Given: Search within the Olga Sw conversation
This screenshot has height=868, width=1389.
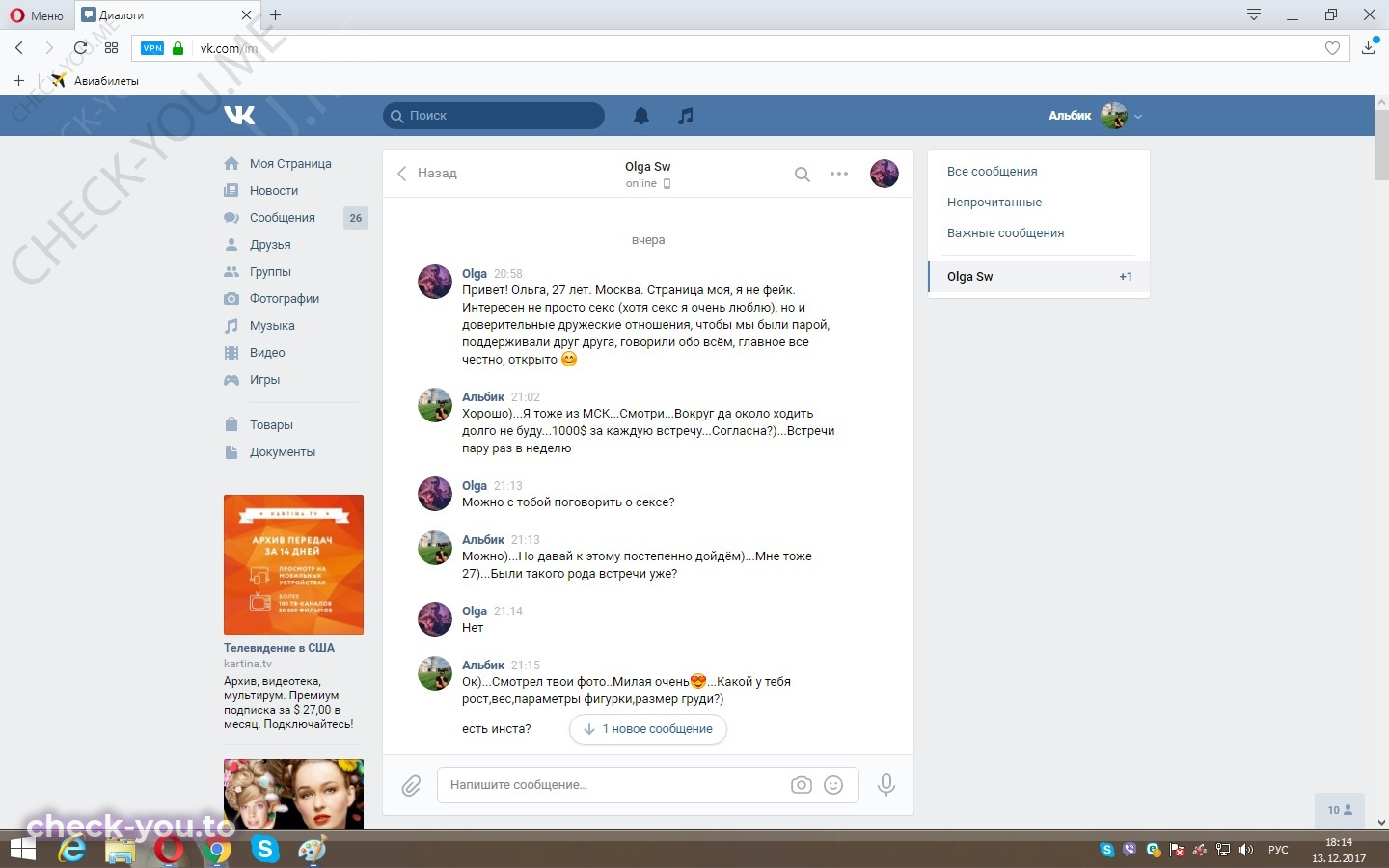Looking at the screenshot, I should coord(802,175).
